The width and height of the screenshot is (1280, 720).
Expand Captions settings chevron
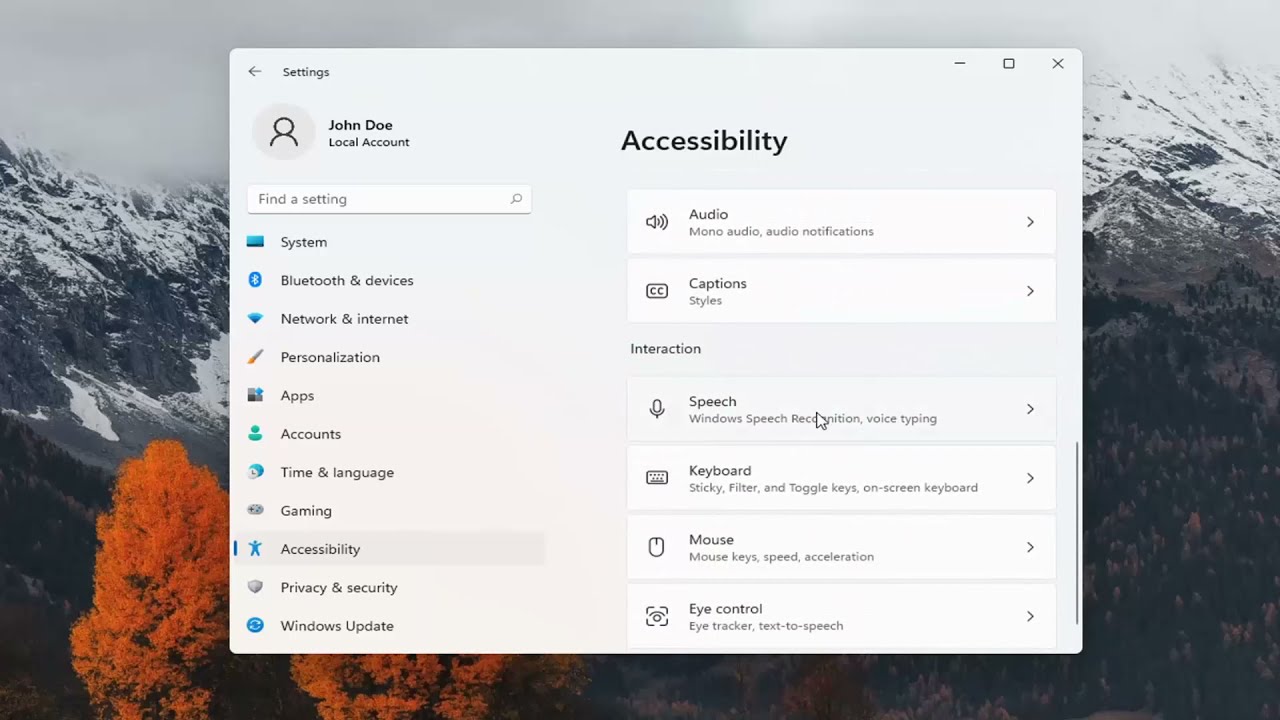(x=1030, y=291)
